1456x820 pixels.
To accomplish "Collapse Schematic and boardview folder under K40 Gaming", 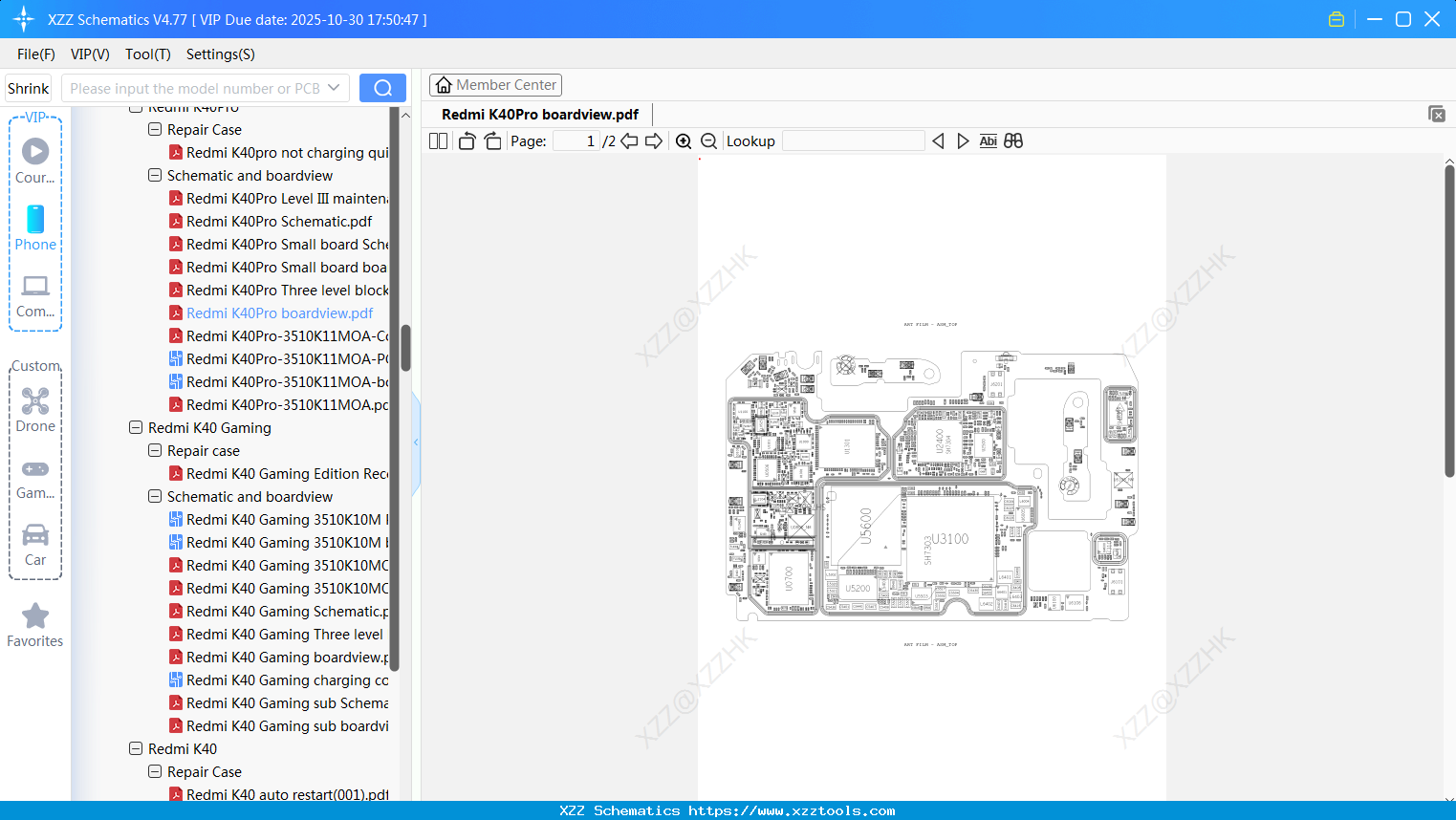I will [155, 496].
